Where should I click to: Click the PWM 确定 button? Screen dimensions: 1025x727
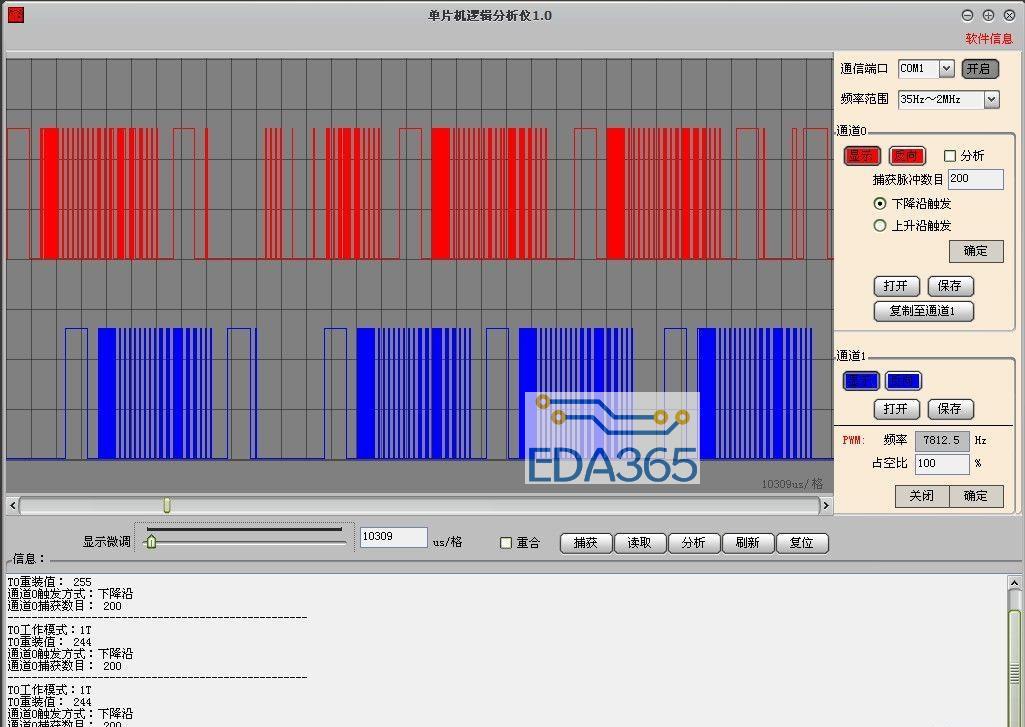click(975, 496)
